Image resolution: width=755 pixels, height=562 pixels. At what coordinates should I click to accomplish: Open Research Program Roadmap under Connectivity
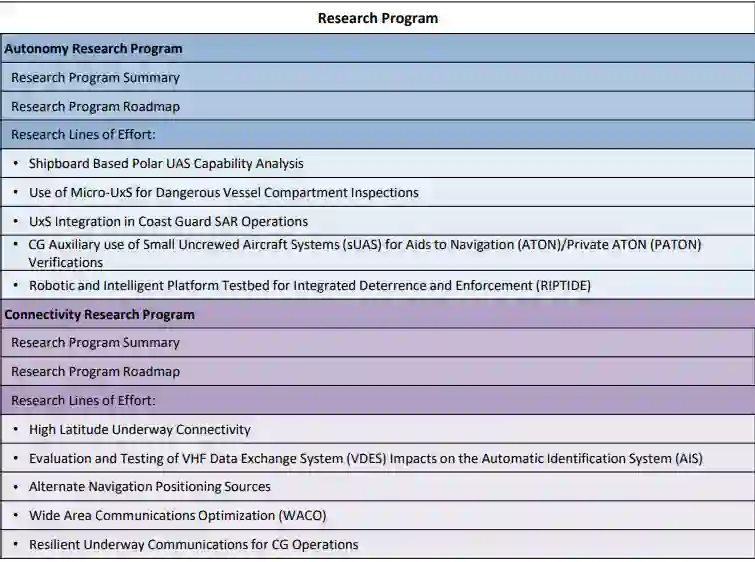point(378,371)
